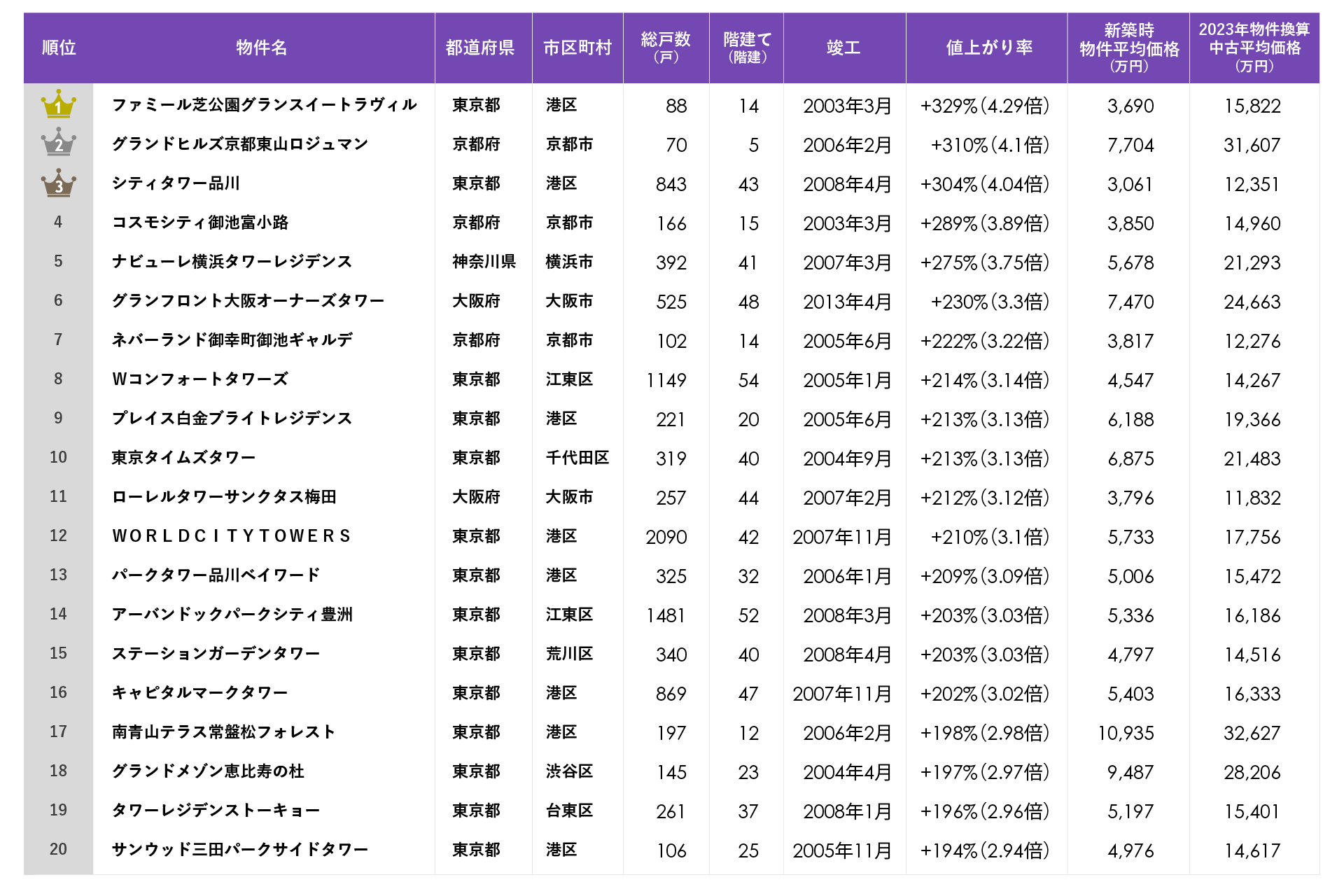Select ナビューレ横浜タワーレジデンス property name
1344x896 pixels.
tap(232, 262)
